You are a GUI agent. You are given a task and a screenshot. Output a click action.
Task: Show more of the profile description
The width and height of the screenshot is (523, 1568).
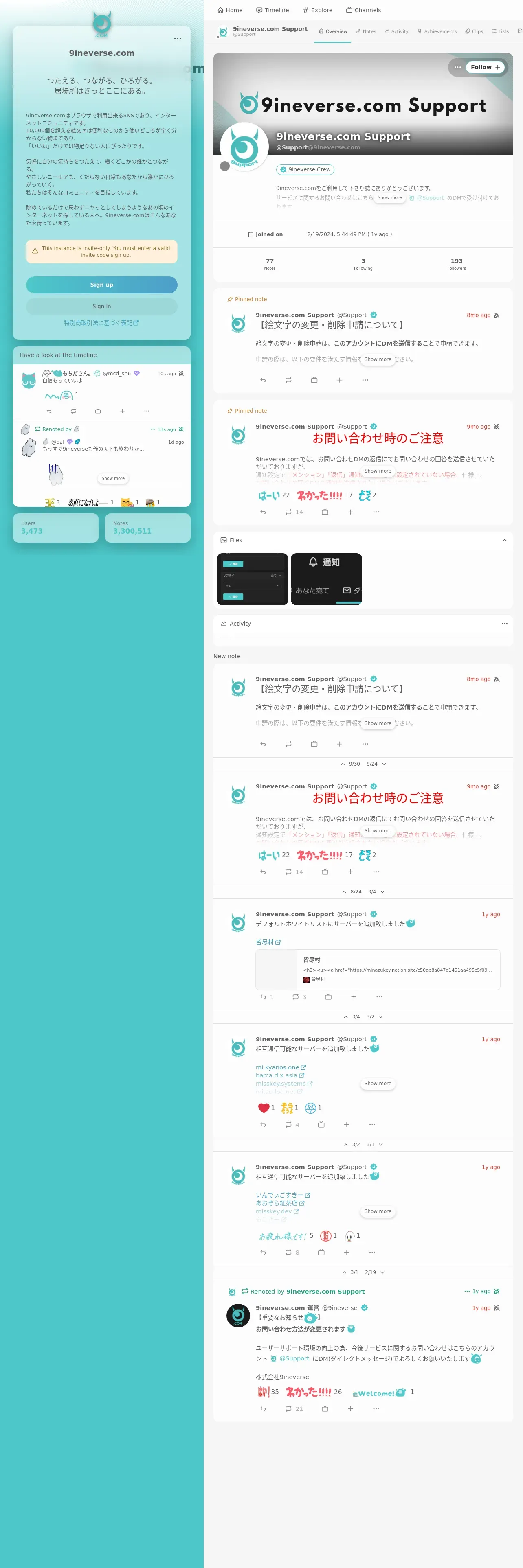(390, 197)
